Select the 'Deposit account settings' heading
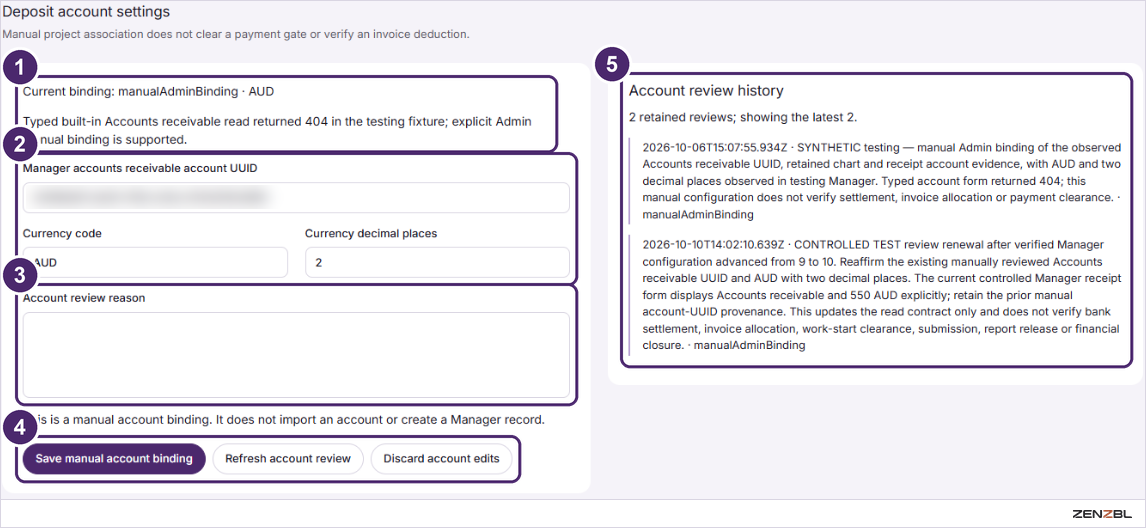Image resolution: width=1146 pixels, height=528 pixels. pyautogui.click(x=86, y=12)
